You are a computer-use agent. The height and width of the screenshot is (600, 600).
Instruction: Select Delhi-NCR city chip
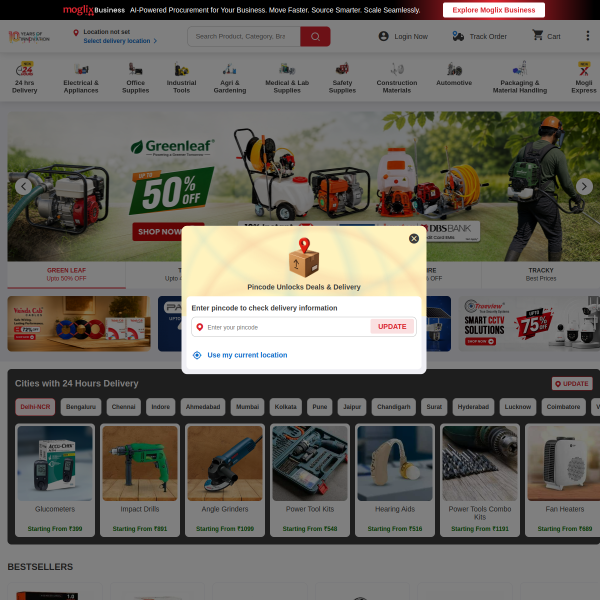(x=35, y=407)
